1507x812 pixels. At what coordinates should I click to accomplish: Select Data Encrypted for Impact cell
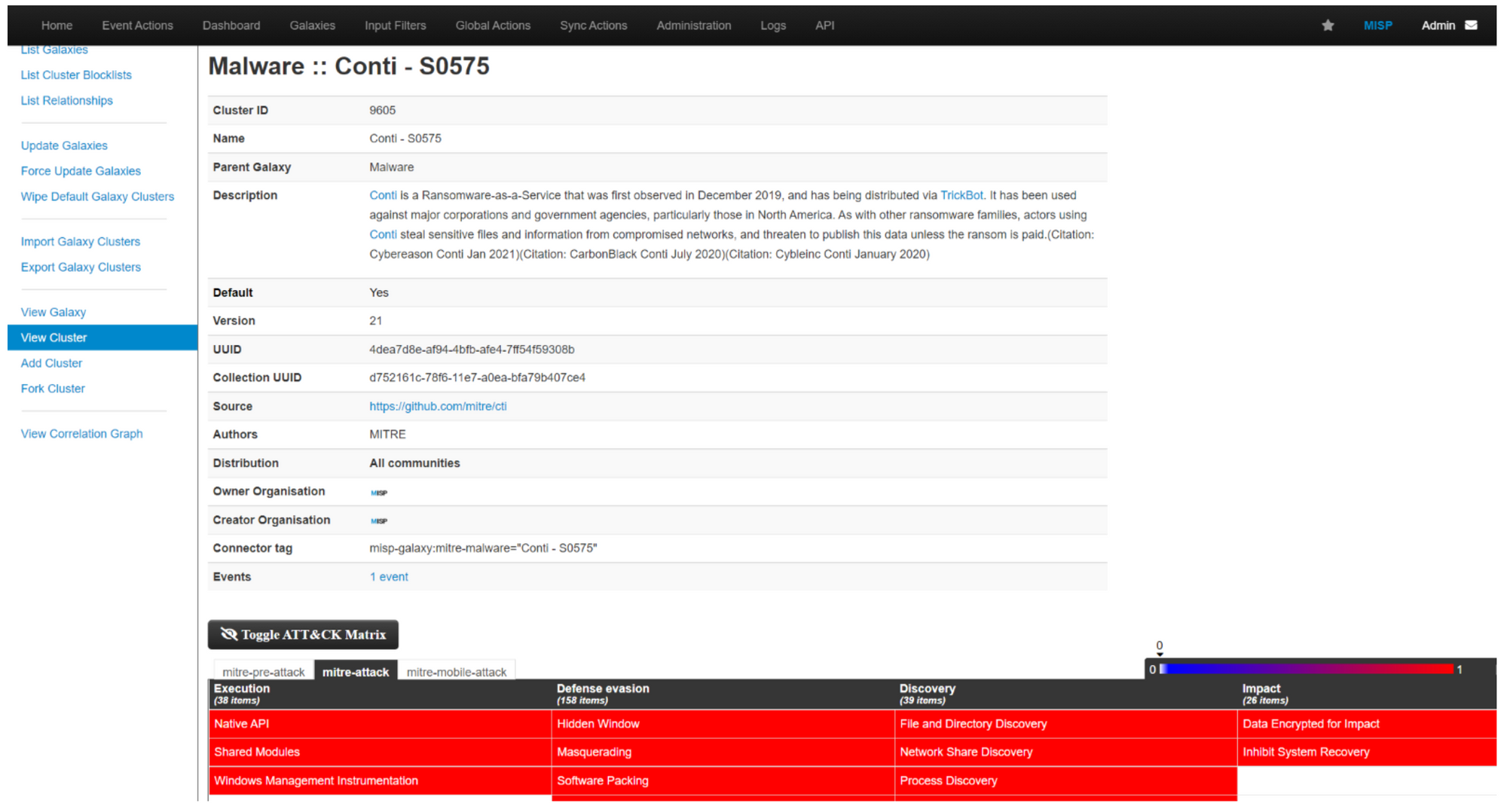click(x=1367, y=724)
